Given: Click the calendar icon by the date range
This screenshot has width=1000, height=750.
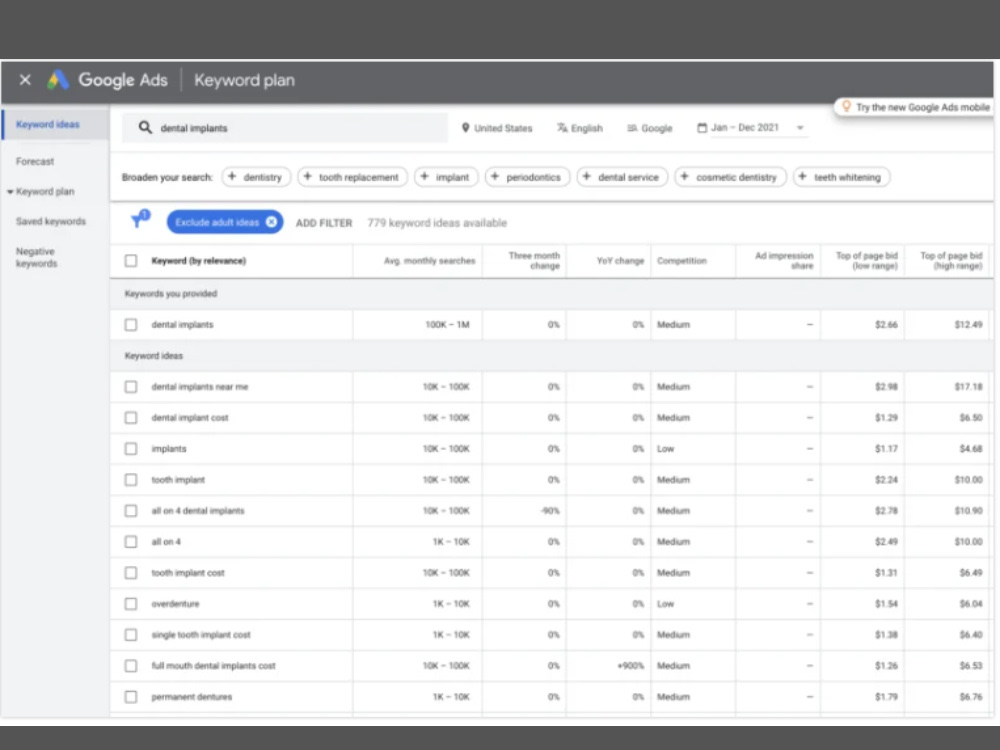Looking at the screenshot, I should tap(702, 128).
